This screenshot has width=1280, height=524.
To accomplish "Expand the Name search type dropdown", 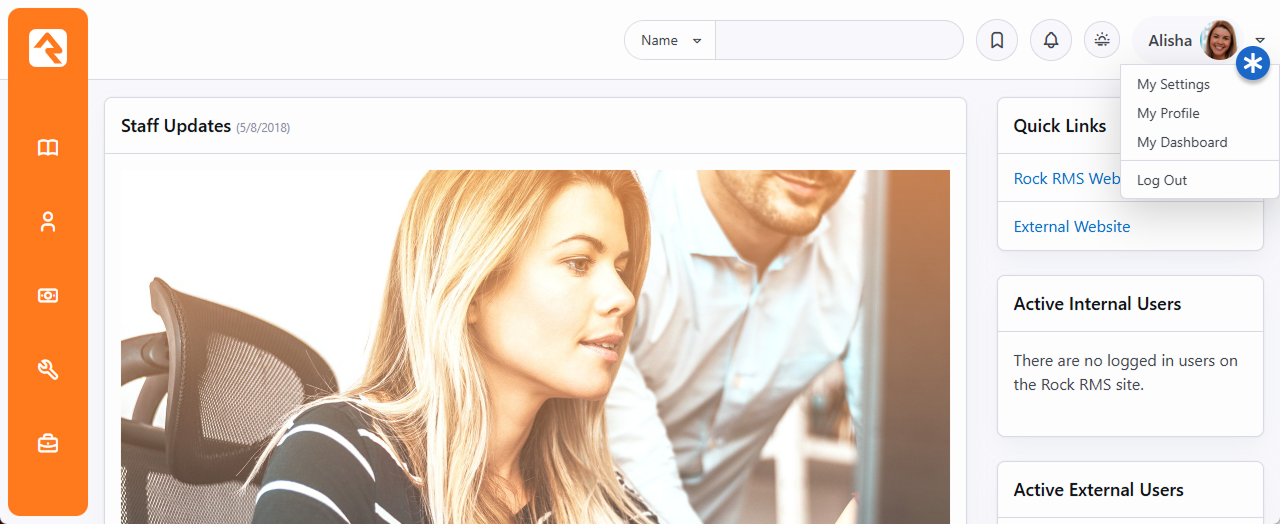I will pyautogui.click(x=670, y=41).
